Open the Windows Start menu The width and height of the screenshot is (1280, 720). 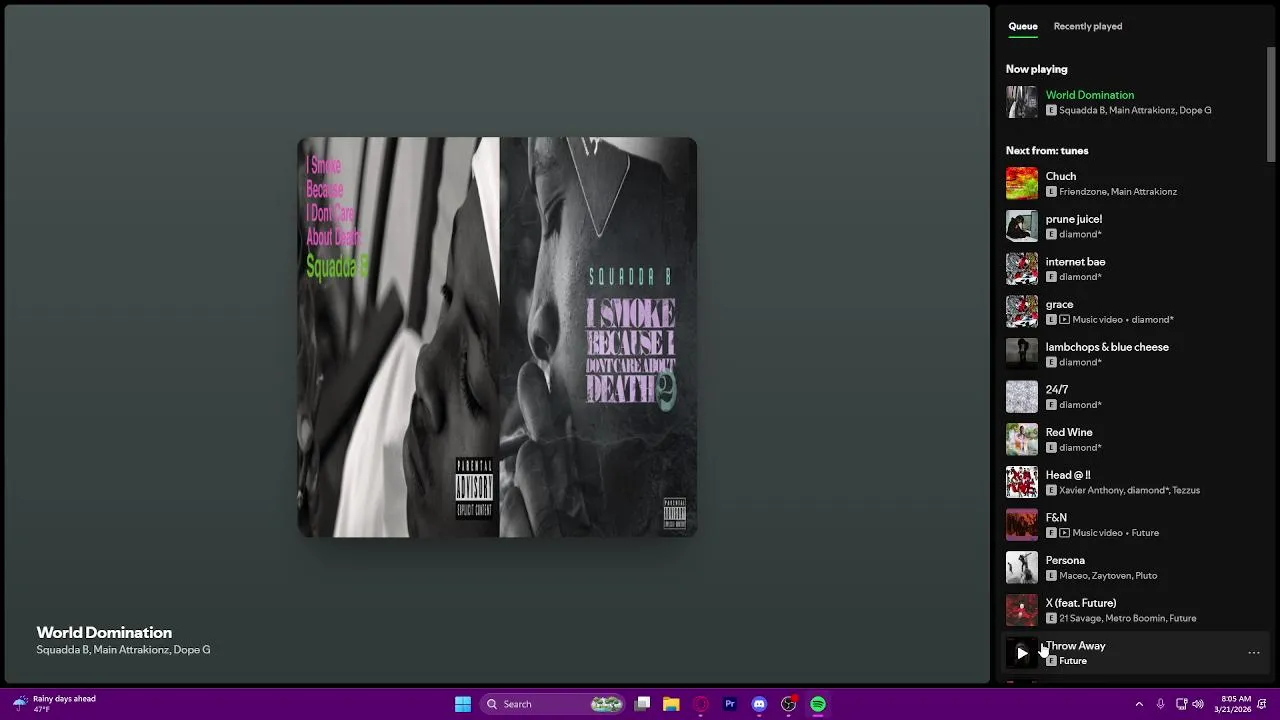coord(463,704)
